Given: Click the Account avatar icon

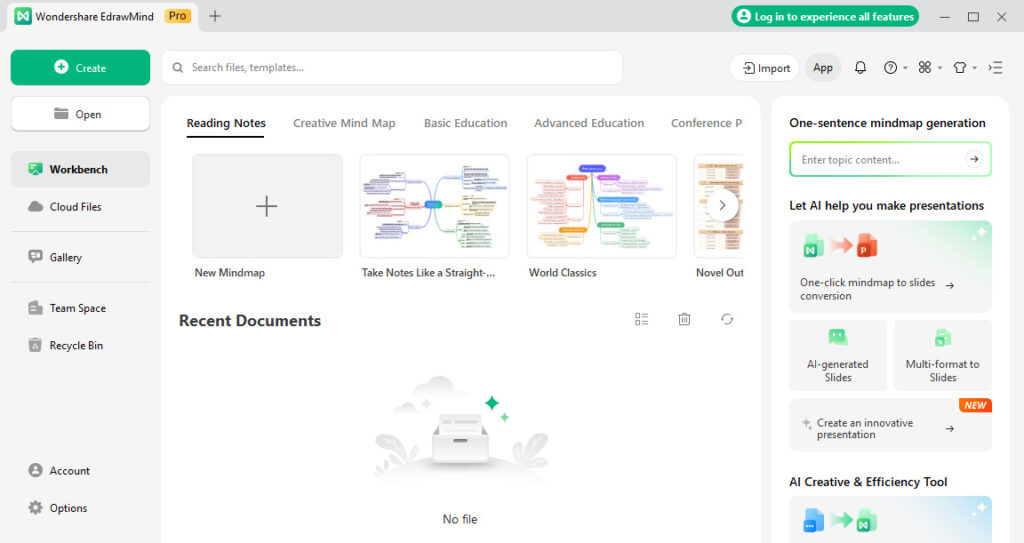Looking at the screenshot, I should (35, 470).
